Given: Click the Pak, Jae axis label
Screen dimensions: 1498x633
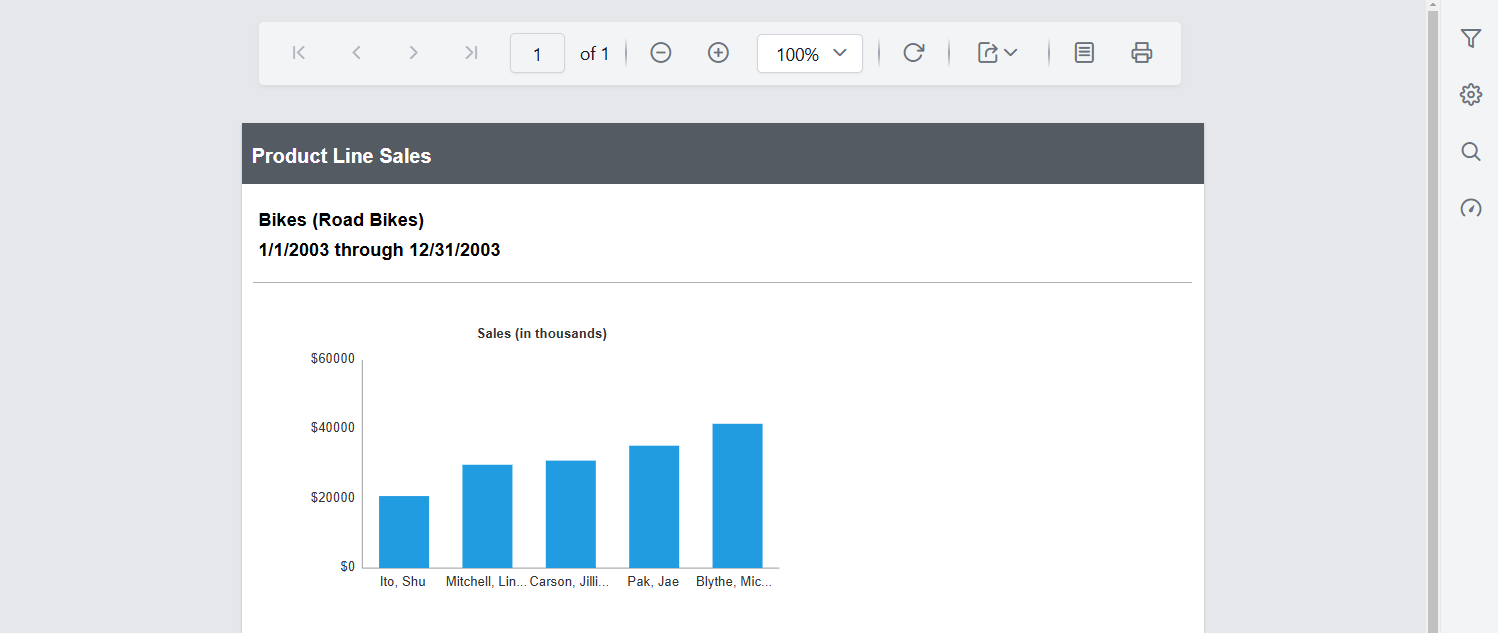Looking at the screenshot, I should click(653, 581).
